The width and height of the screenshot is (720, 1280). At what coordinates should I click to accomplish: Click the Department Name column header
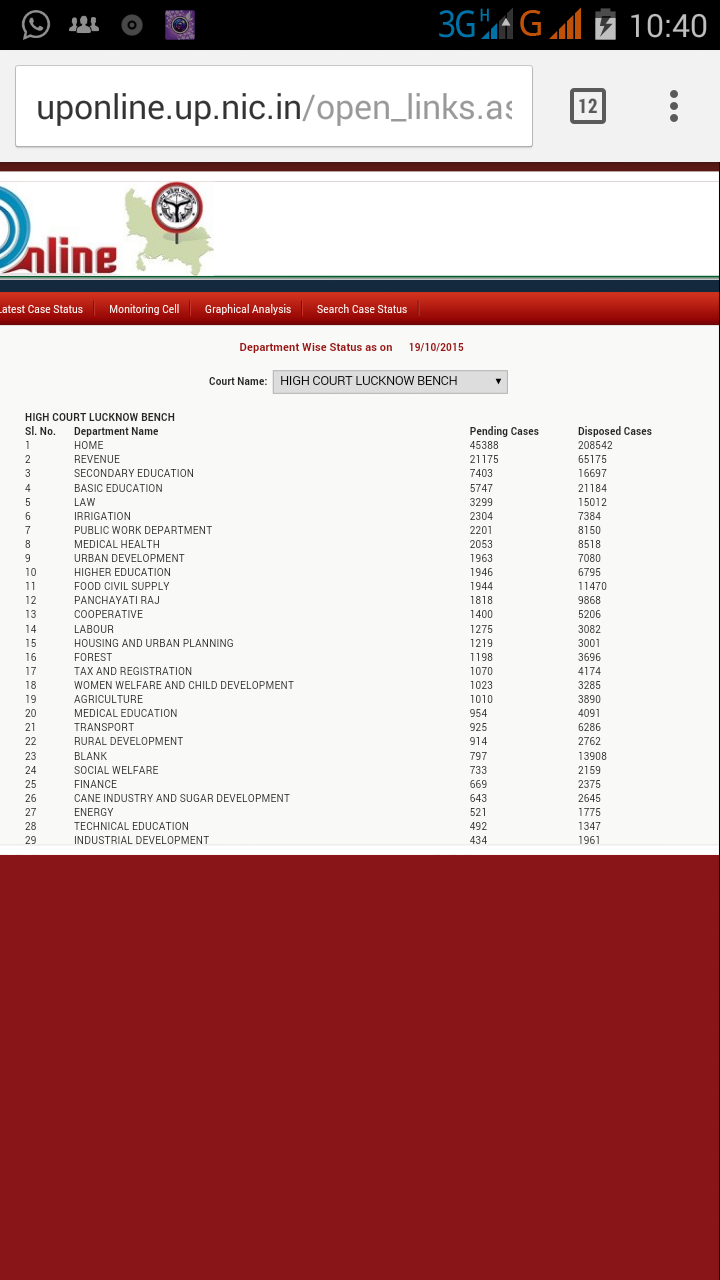[x=116, y=432]
